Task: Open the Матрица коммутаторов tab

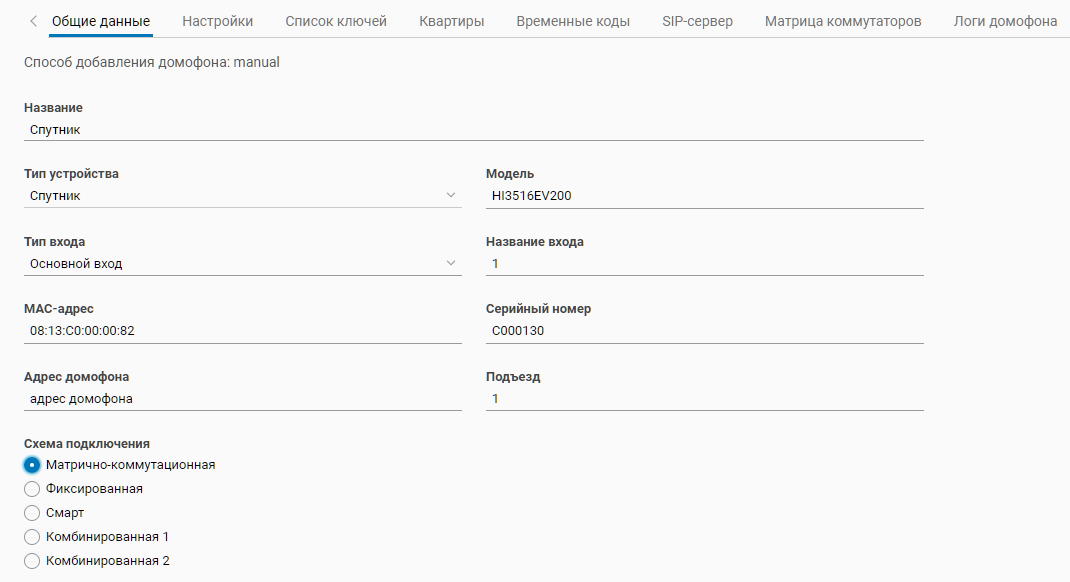Action: (843, 21)
